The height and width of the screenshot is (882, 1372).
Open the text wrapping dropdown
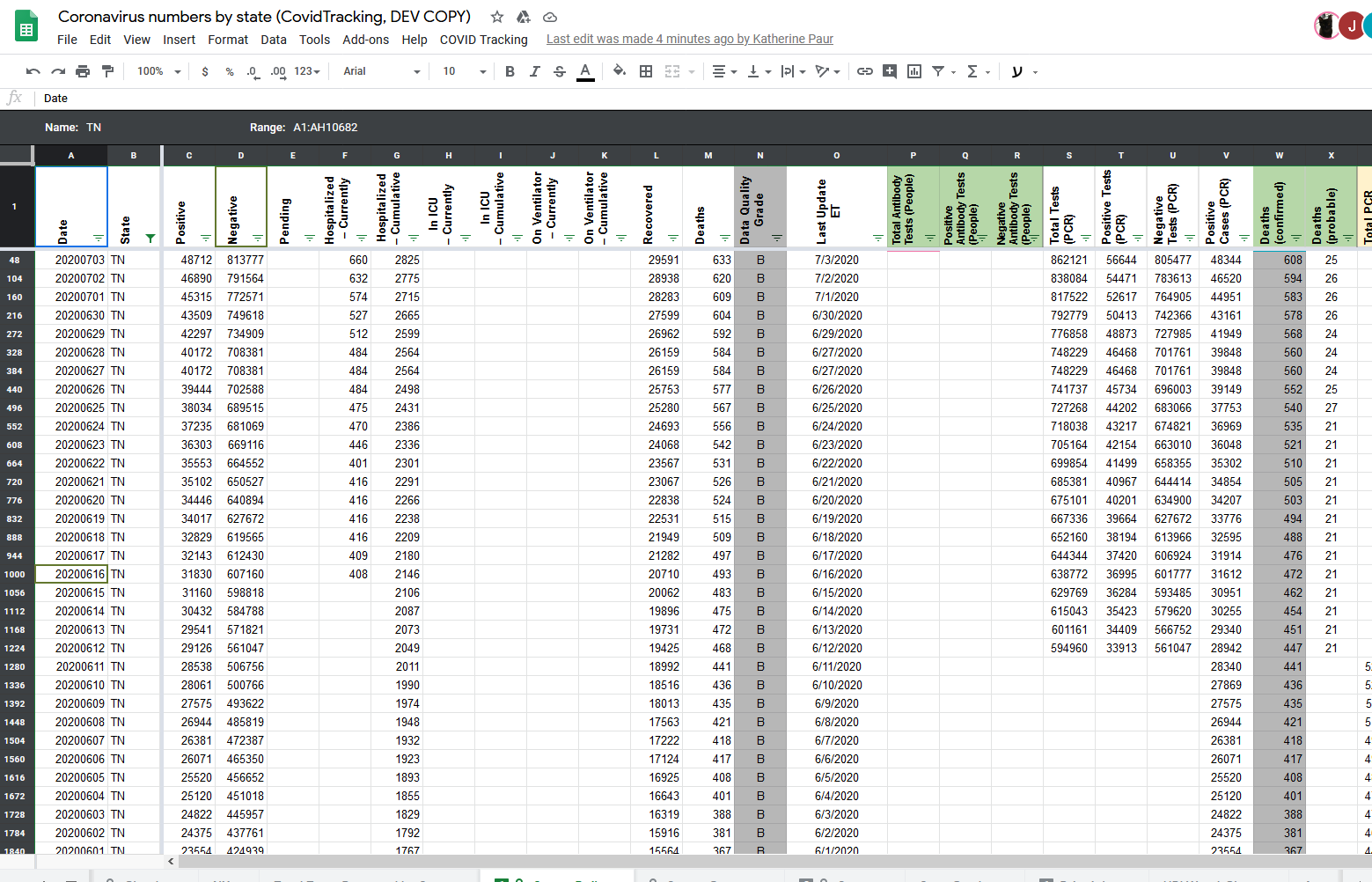point(793,71)
